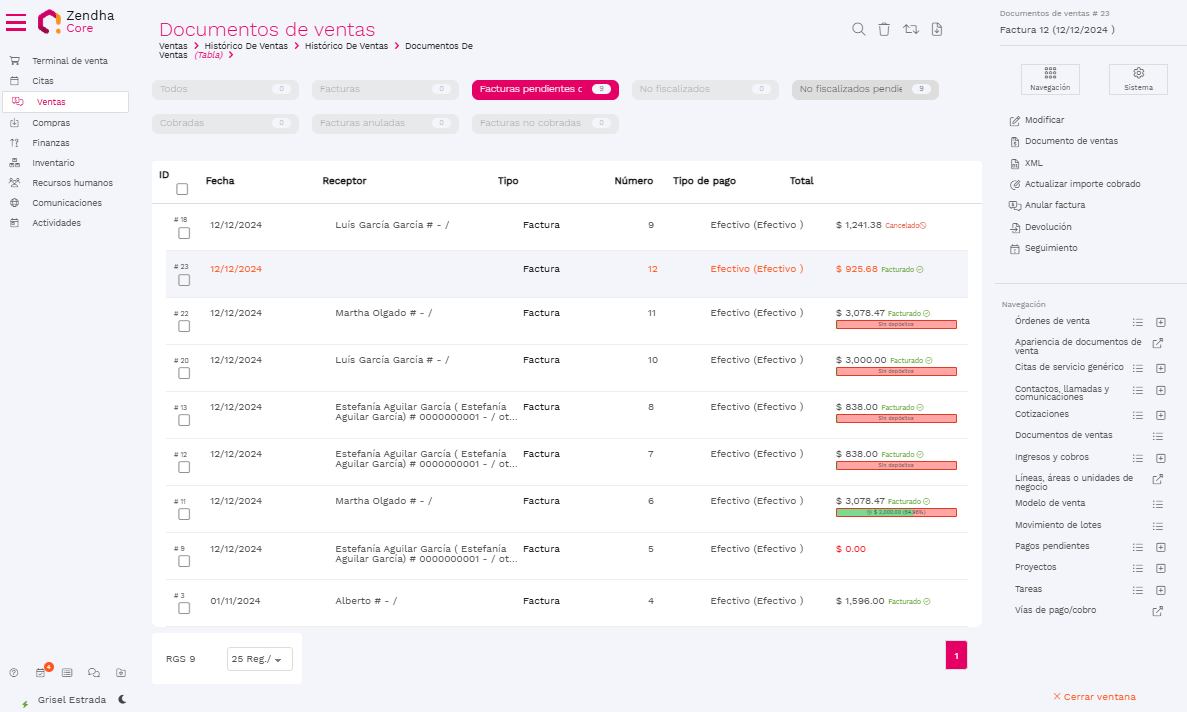Screen dimensions: 1187x712
Task: Expand the Inventario sidebar section
Action: (52, 163)
